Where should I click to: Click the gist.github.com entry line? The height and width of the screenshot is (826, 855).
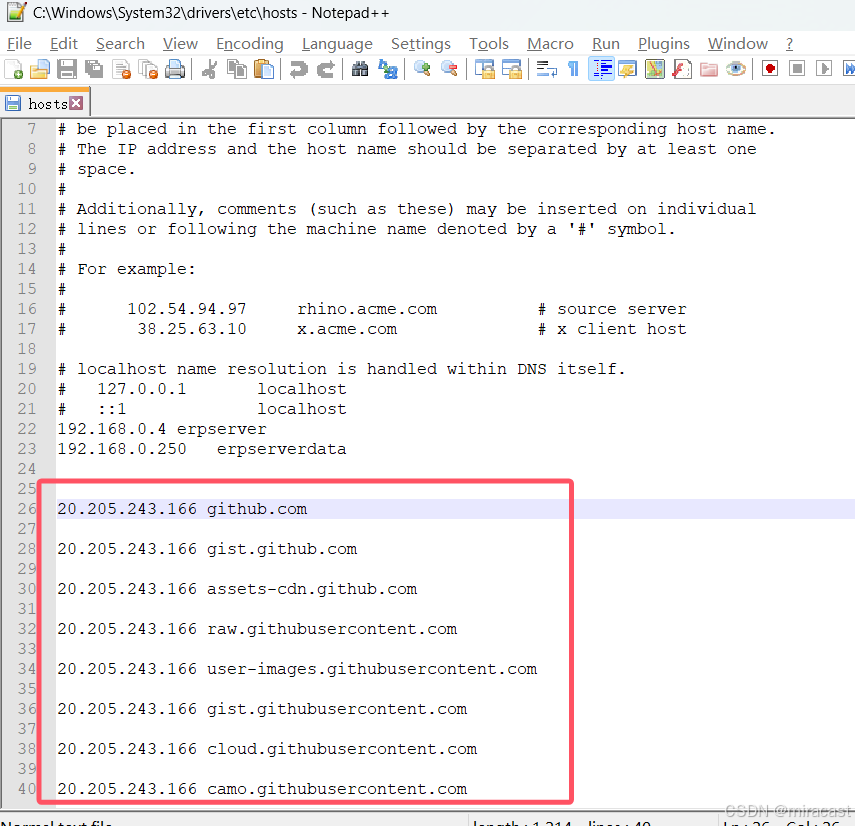tap(207, 549)
